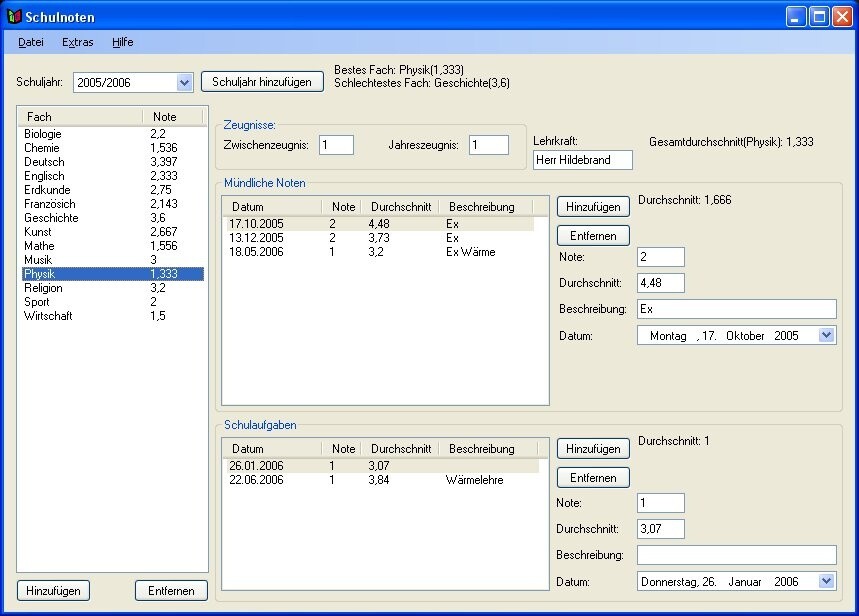Minimize the Schulnoten window
This screenshot has height=616, width=859.
pyautogui.click(x=796, y=17)
